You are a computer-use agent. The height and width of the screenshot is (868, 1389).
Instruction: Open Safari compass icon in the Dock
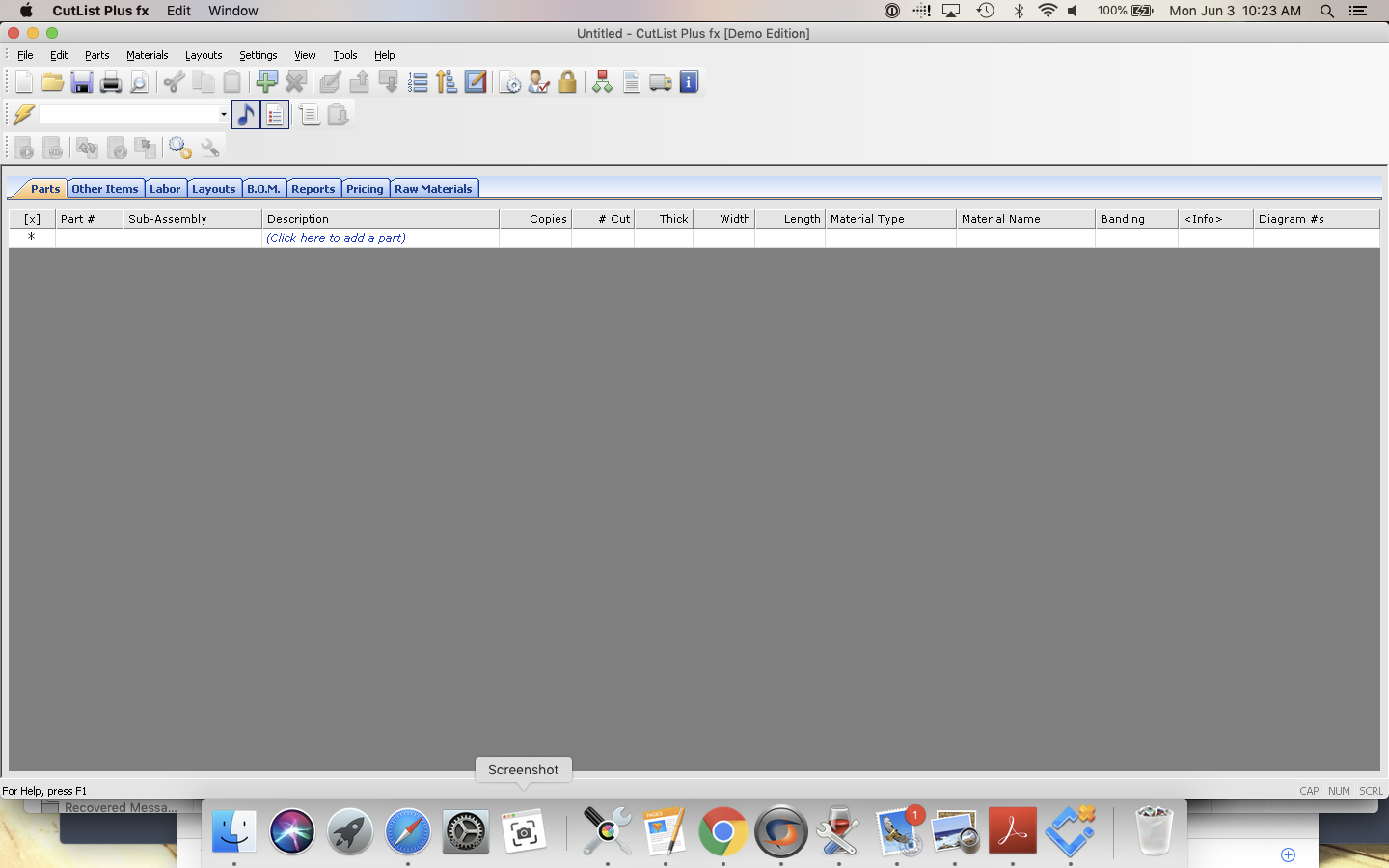click(408, 831)
